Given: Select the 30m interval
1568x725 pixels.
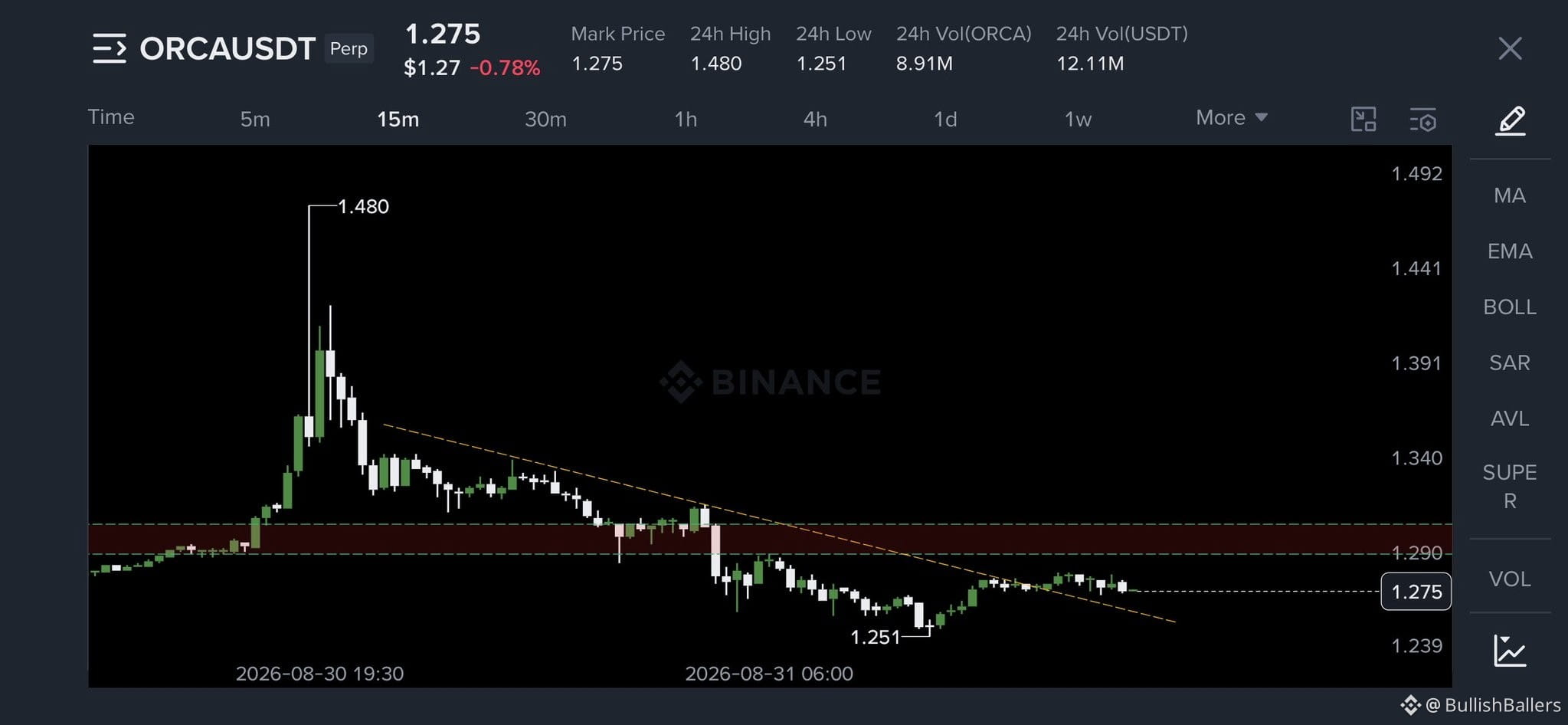Looking at the screenshot, I should tap(545, 120).
